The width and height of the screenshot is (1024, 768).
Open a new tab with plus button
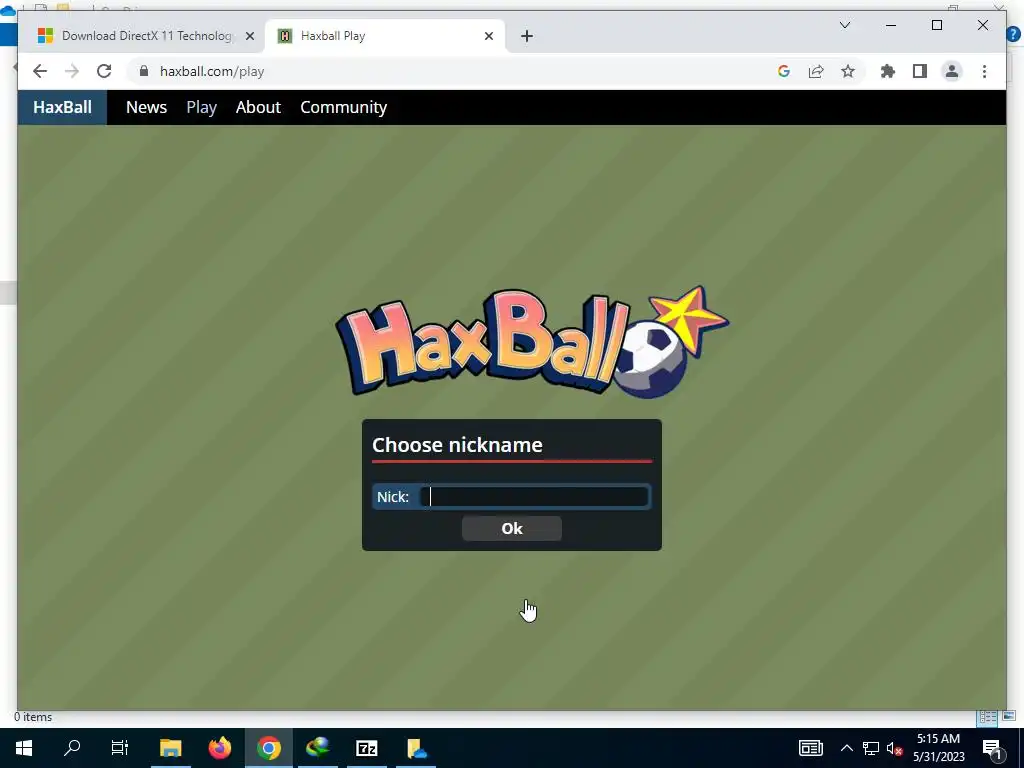point(527,36)
